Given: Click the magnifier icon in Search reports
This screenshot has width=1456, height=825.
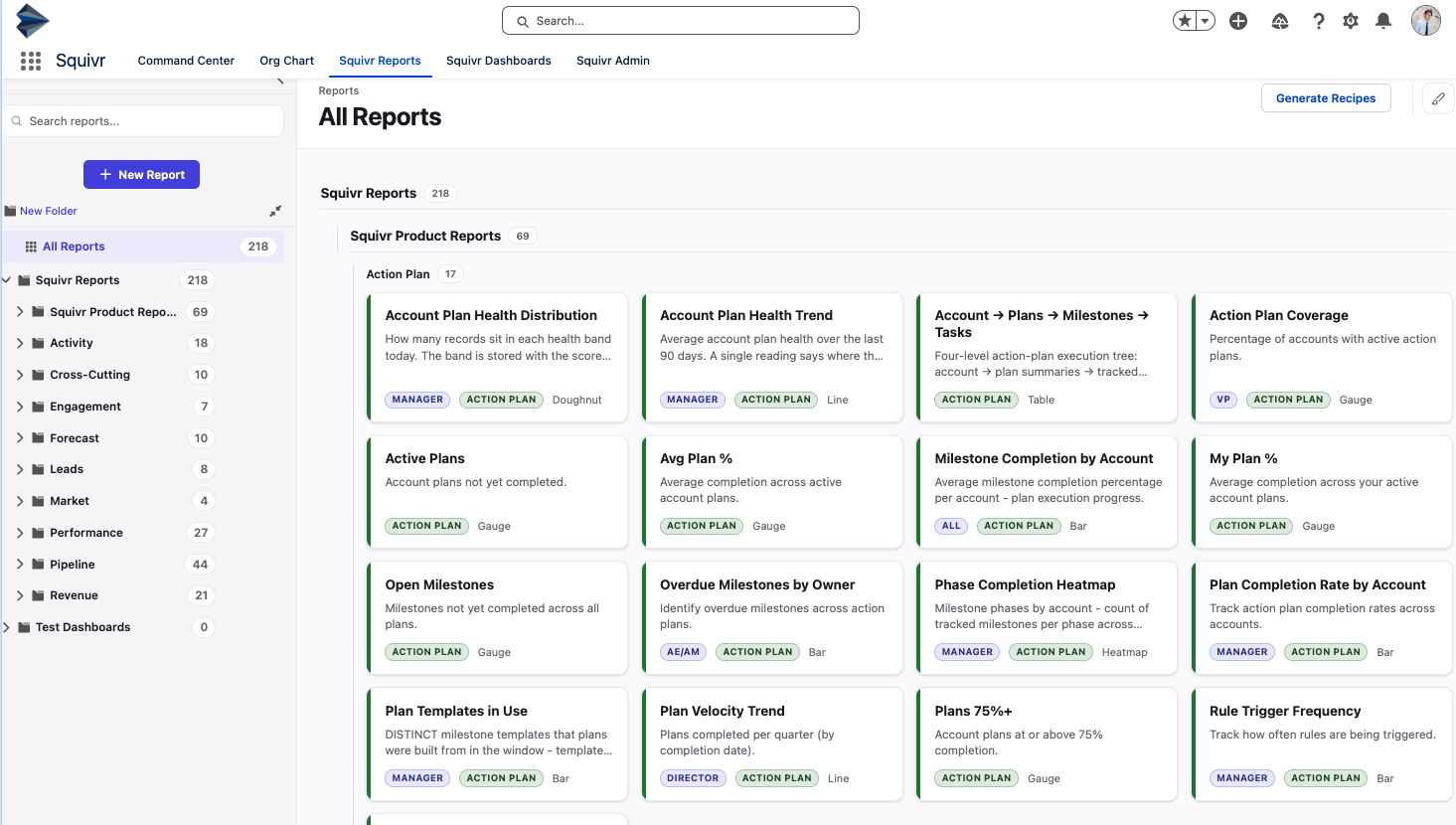Looking at the screenshot, I should (x=17, y=121).
